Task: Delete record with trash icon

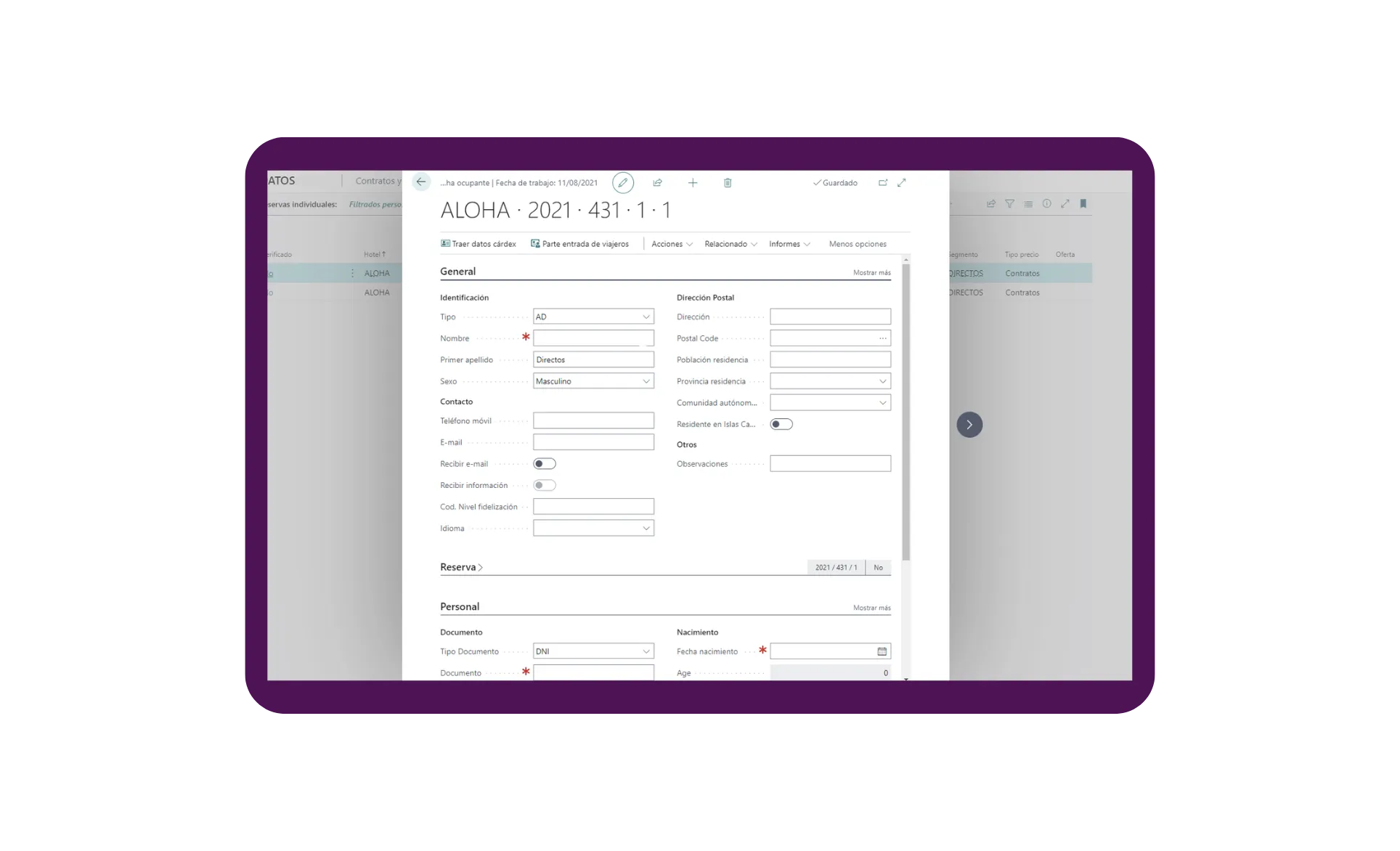Action: click(x=728, y=183)
